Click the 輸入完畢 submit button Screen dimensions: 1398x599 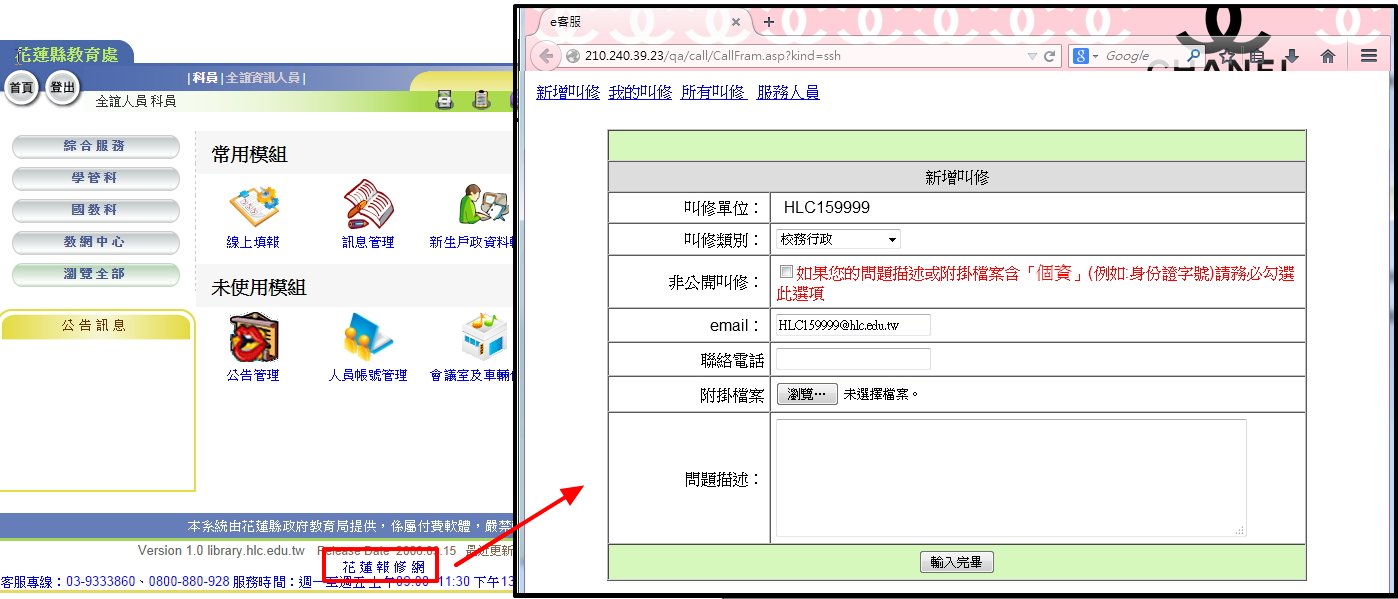956,562
